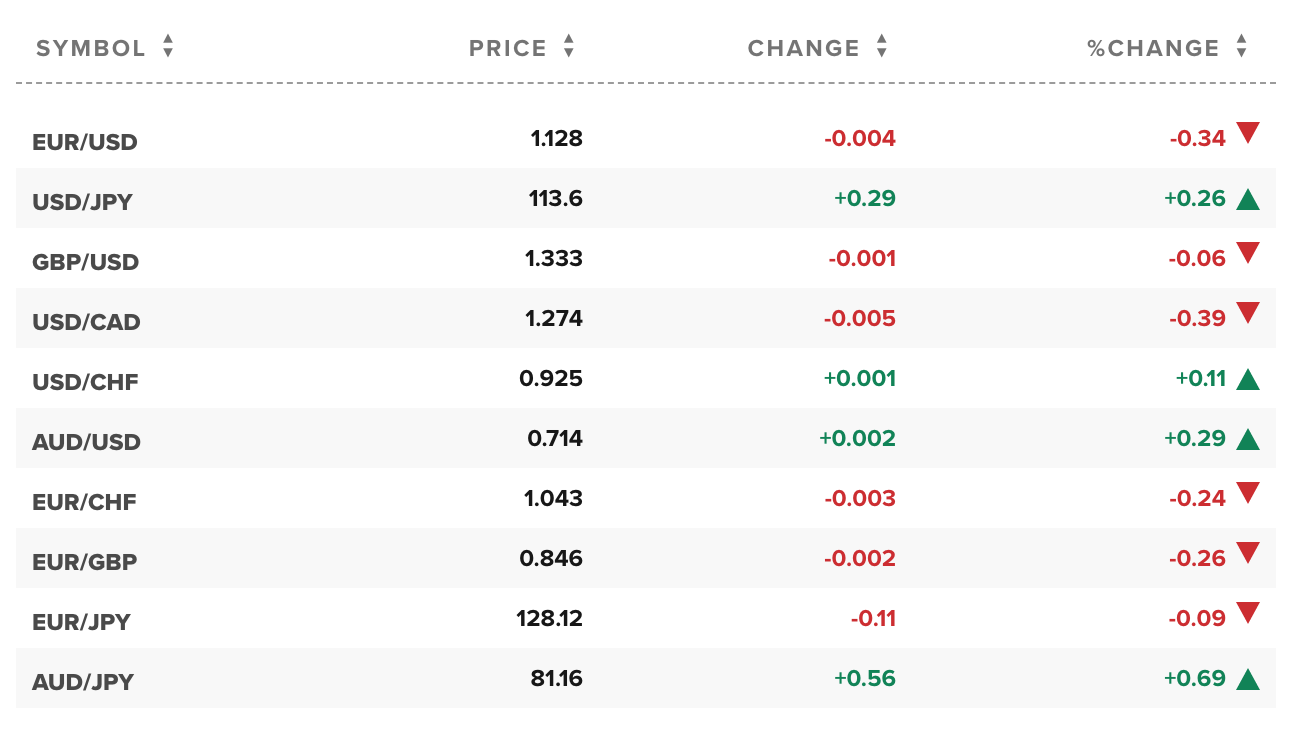
Task: Click the green up arrow in USD/CHF row
Action: point(1247,379)
